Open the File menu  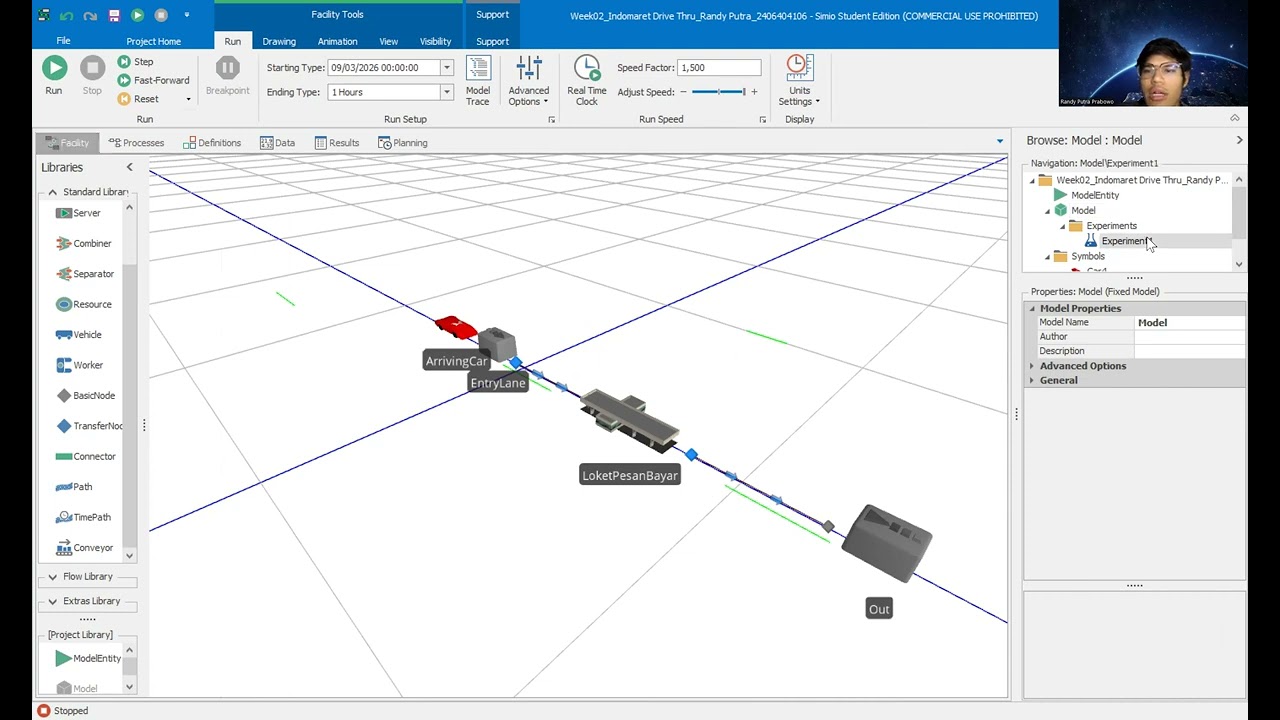tap(63, 41)
